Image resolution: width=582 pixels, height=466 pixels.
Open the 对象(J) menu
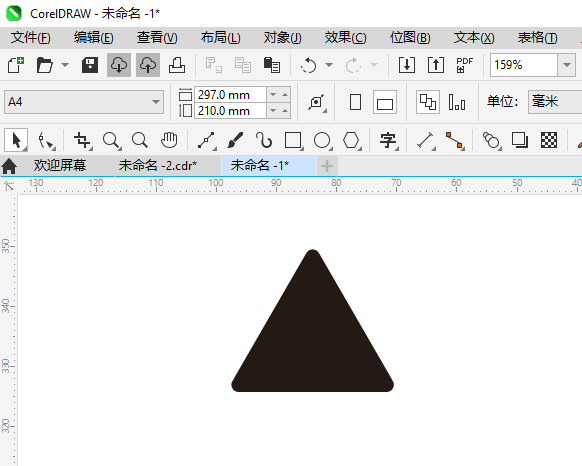tap(282, 38)
